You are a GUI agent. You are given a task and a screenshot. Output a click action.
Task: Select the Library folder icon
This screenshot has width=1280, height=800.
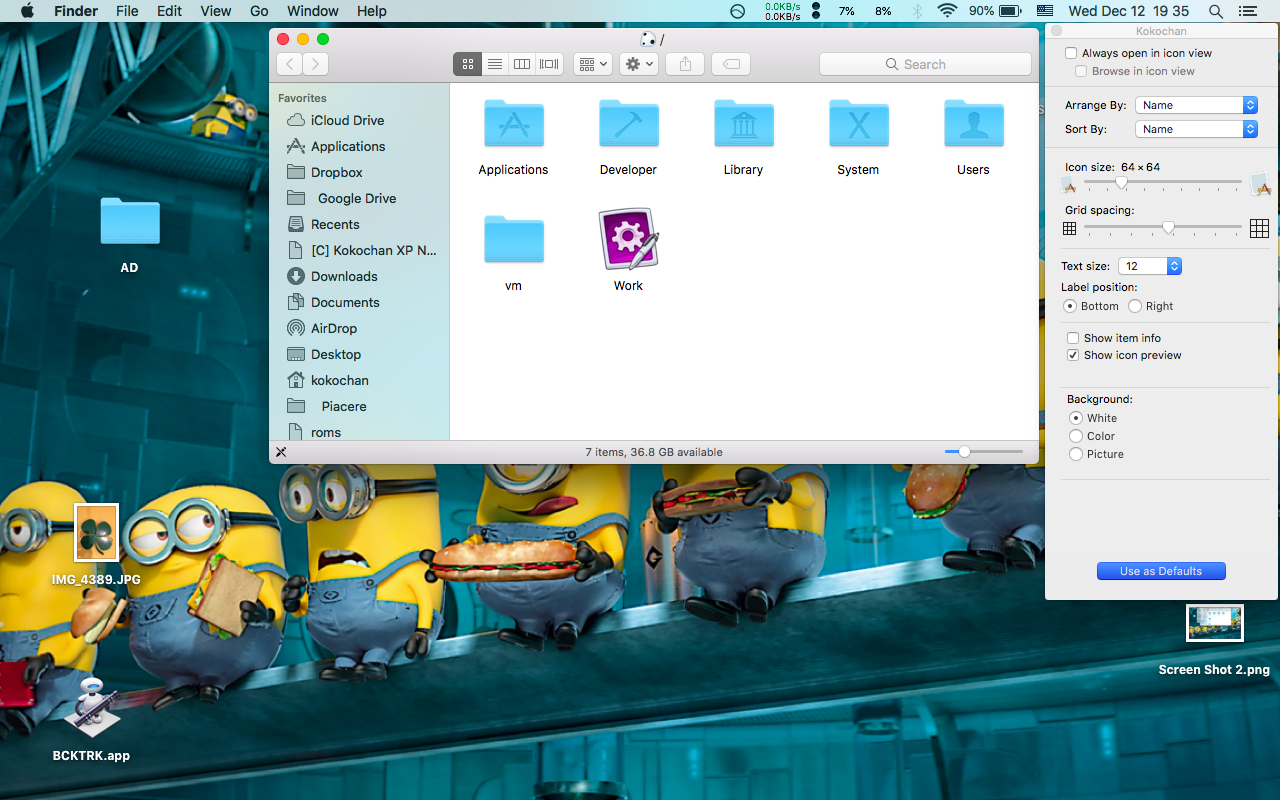[x=743, y=123]
